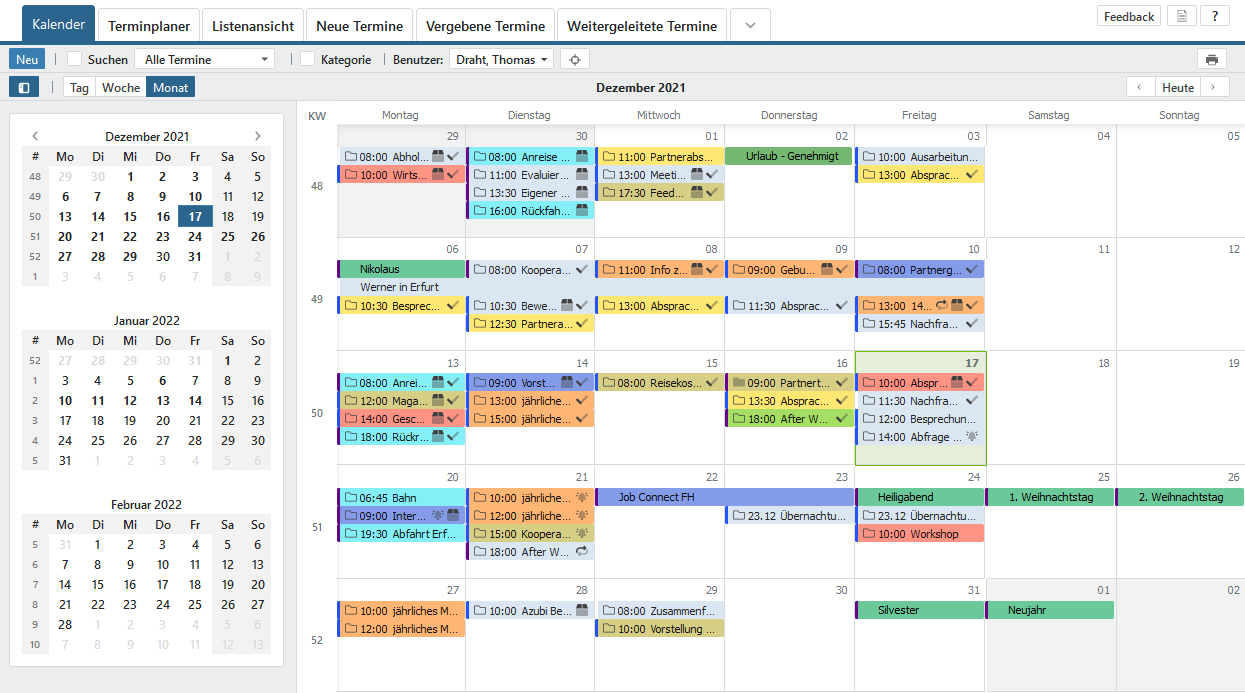Toggle the sidebar panel icon
The height and width of the screenshot is (693, 1245).
click(x=24, y=87)
